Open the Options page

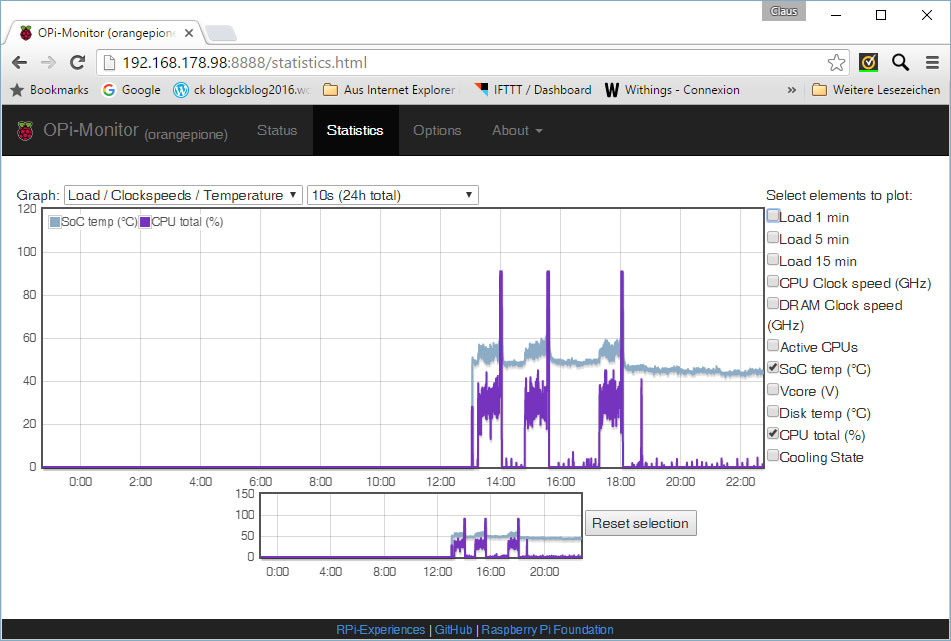coord(437,130)
